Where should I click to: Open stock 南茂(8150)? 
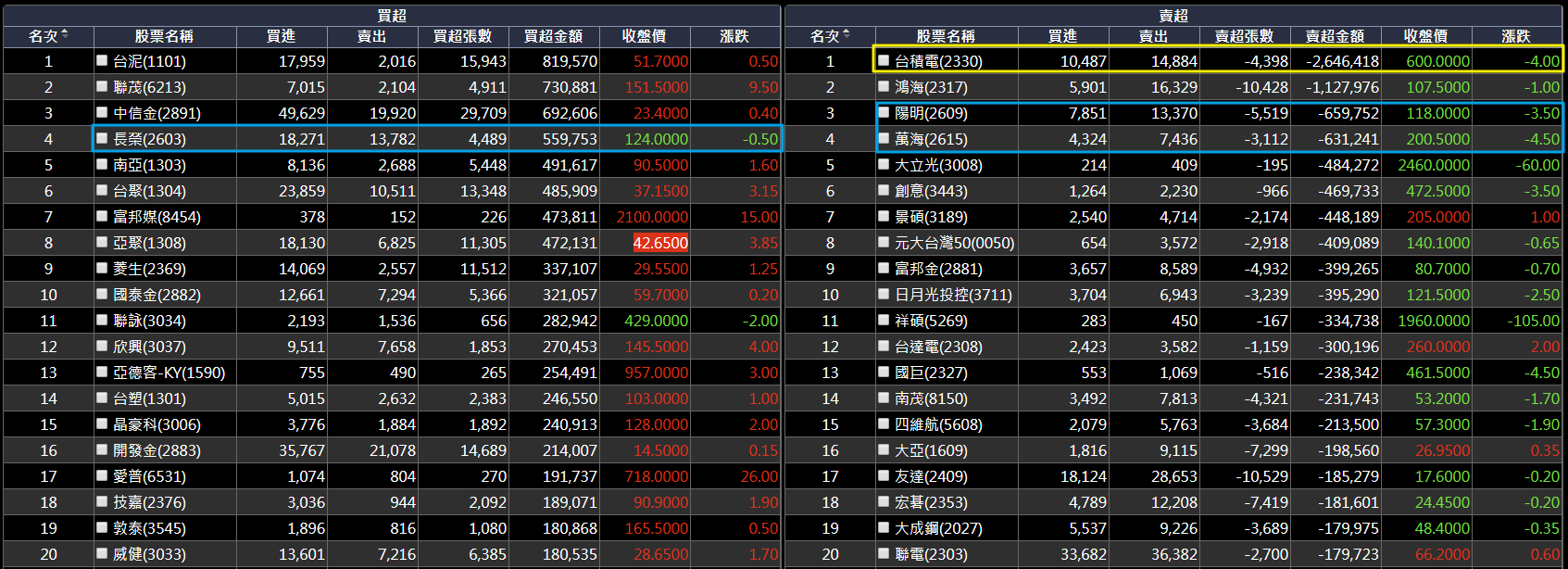tap(931, 398)
